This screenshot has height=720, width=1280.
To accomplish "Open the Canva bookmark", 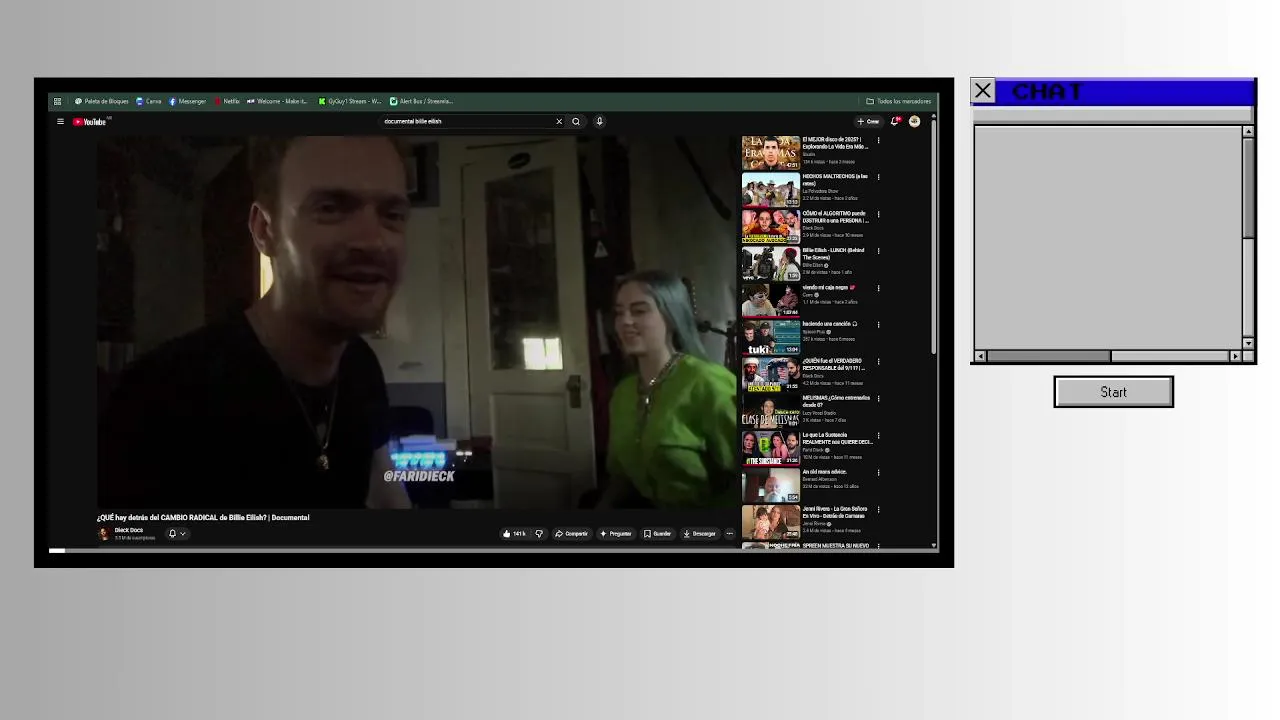I will pos(149,101).
